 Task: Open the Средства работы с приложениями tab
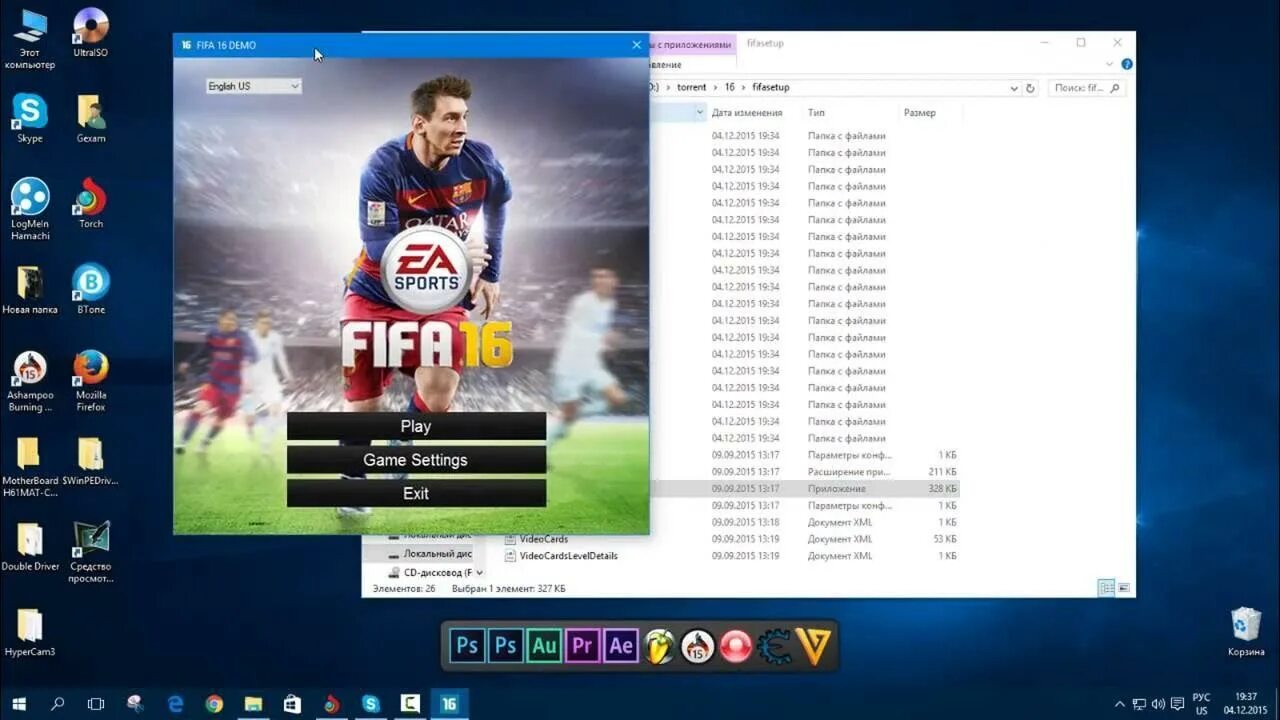[692, 44]
